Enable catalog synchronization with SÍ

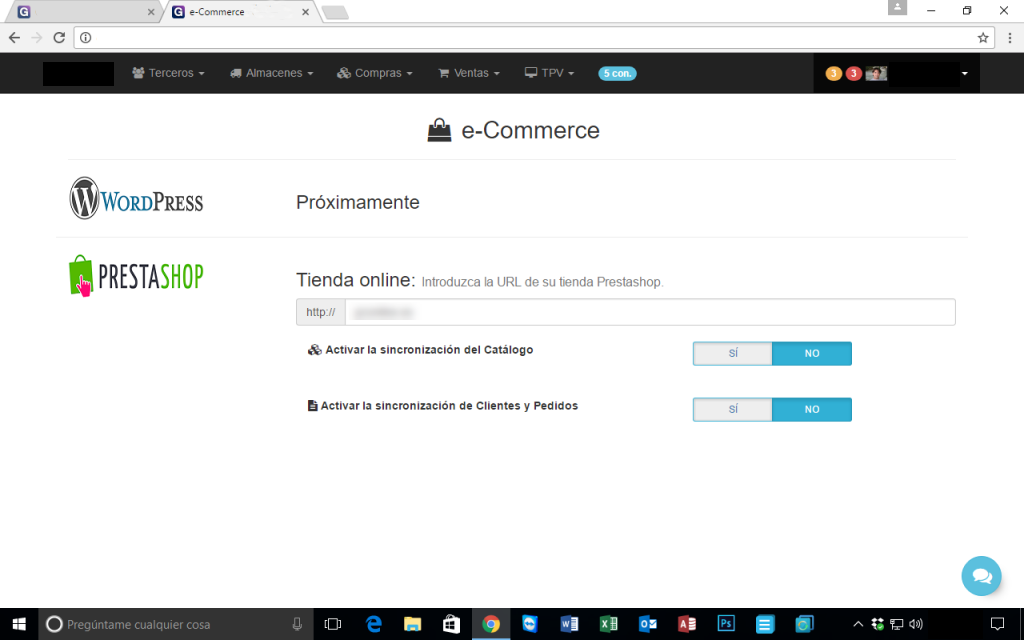(733, 353)
